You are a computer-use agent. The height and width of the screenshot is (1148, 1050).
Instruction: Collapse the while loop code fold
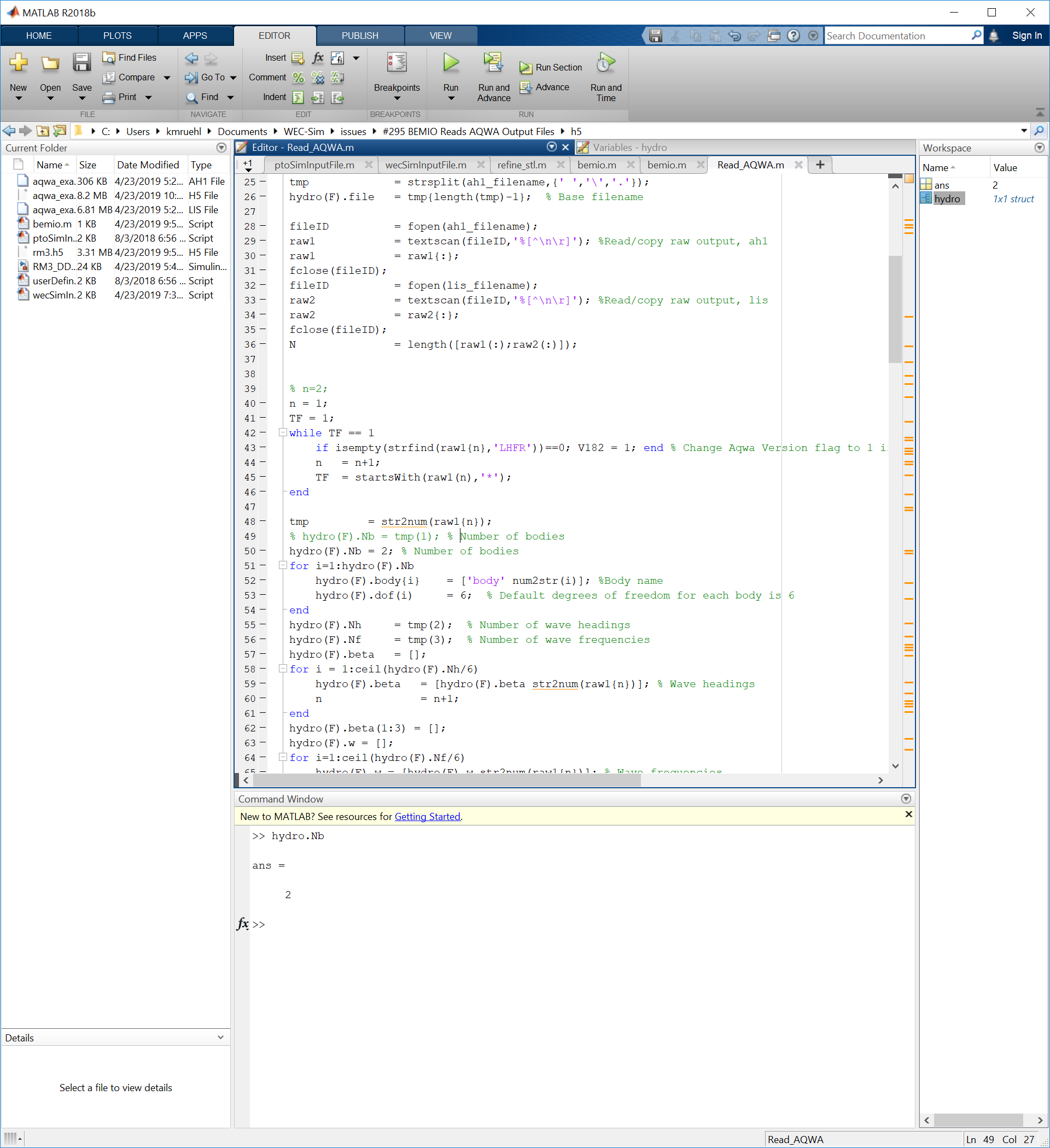[x=283, y=433]
